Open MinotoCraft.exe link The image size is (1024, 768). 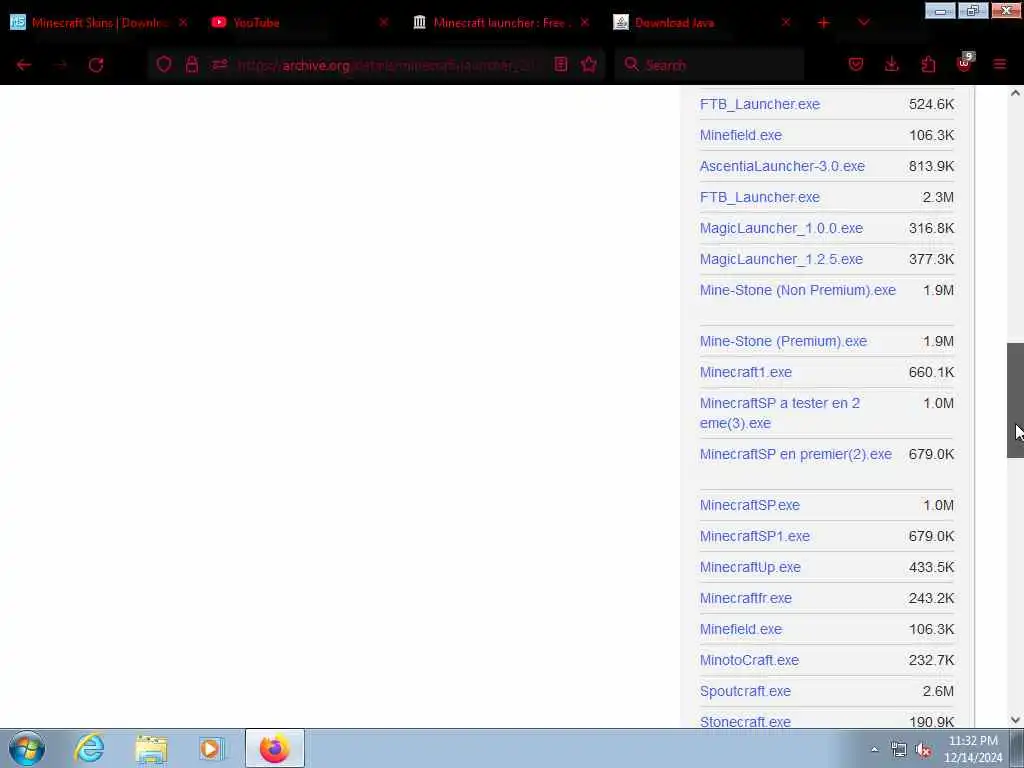pos(749,660)
